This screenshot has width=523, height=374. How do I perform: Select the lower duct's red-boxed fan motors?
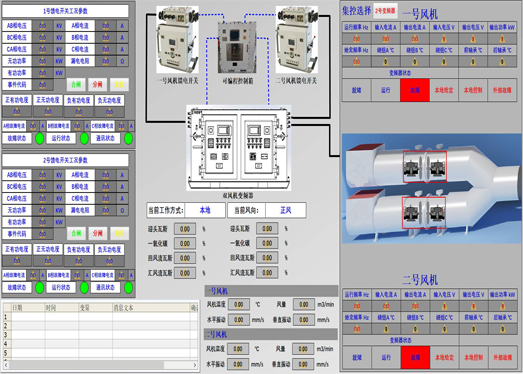(x=424, y=213)
